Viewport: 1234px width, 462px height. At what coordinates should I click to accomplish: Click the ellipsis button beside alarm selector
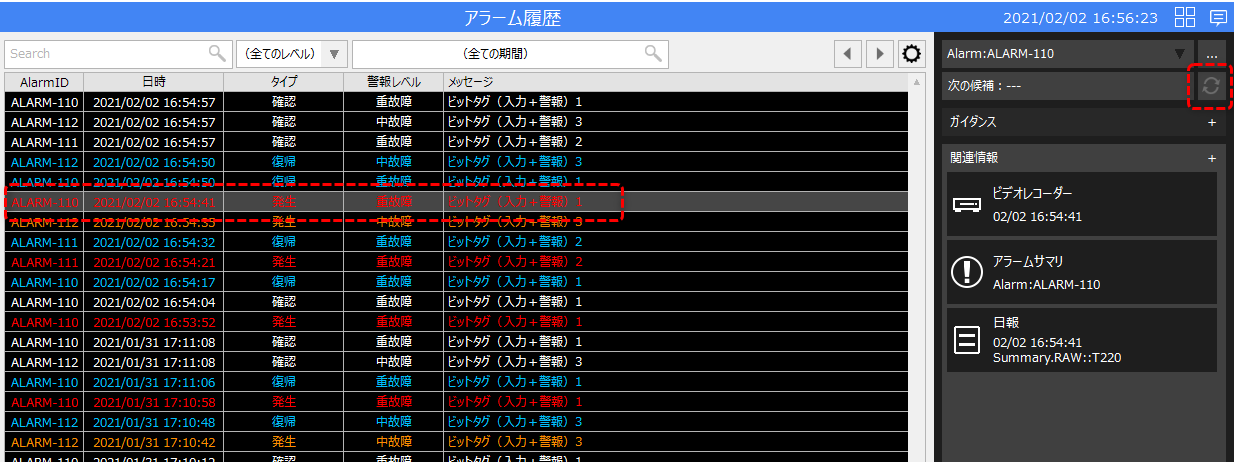click(x=1212, y=54)
